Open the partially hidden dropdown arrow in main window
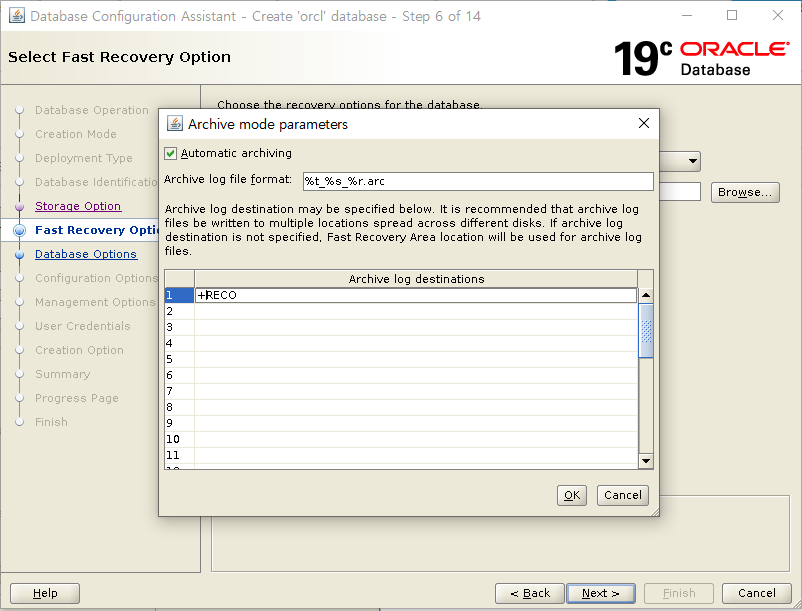 tap(693, 161)
